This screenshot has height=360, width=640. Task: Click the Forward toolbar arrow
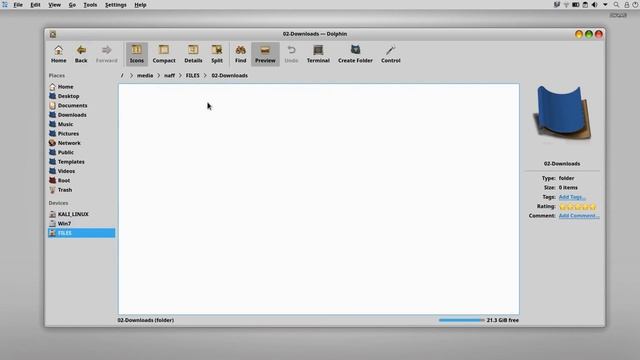click(107, 54)
